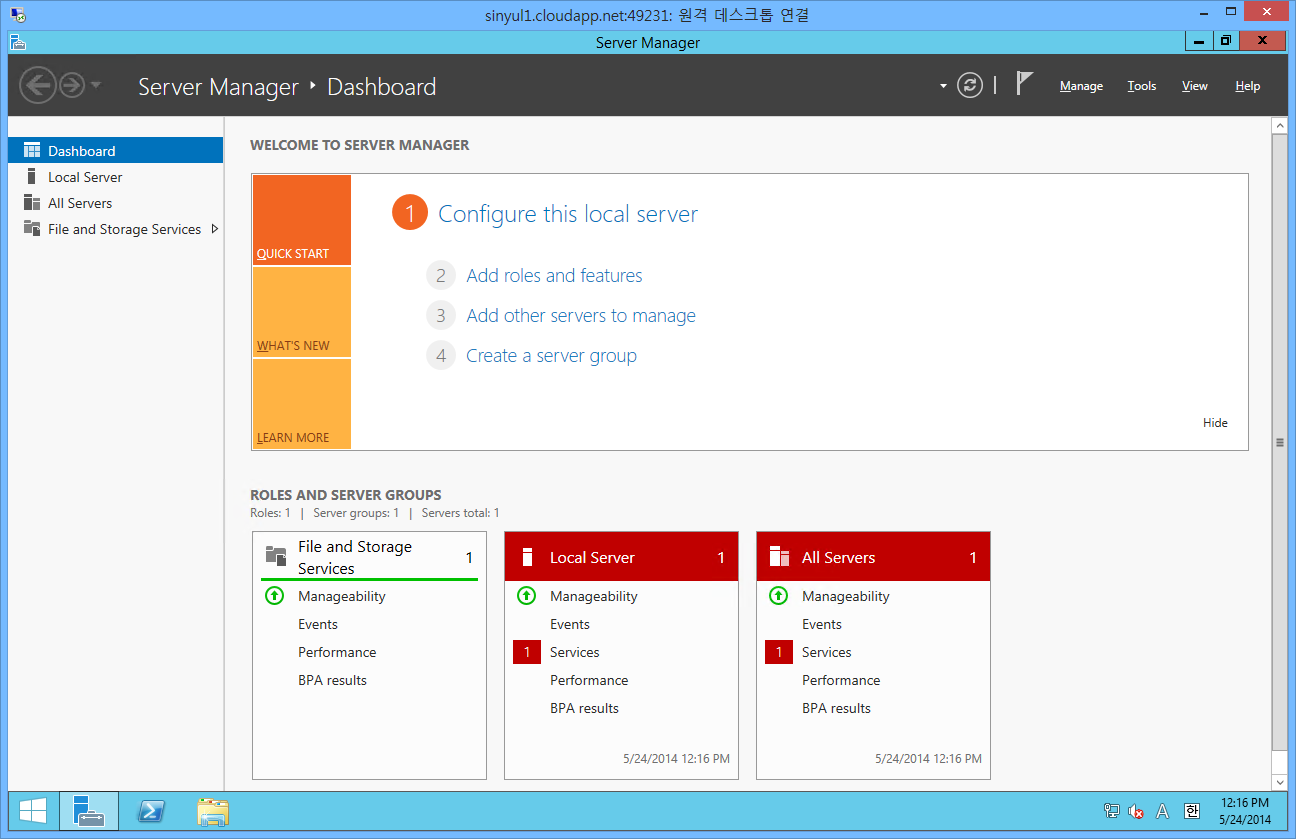Click Manageability status icon in File and Storage tile
The image size is (1296, 839).
pos(275,596)
